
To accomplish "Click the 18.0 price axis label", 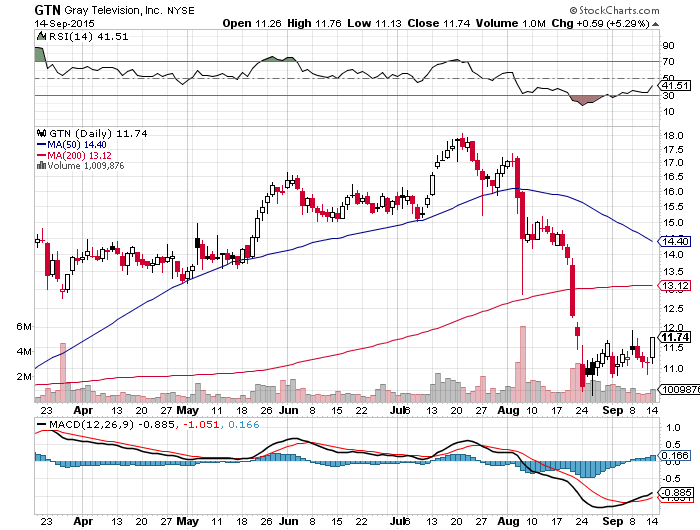I will [x=673, y=136].
